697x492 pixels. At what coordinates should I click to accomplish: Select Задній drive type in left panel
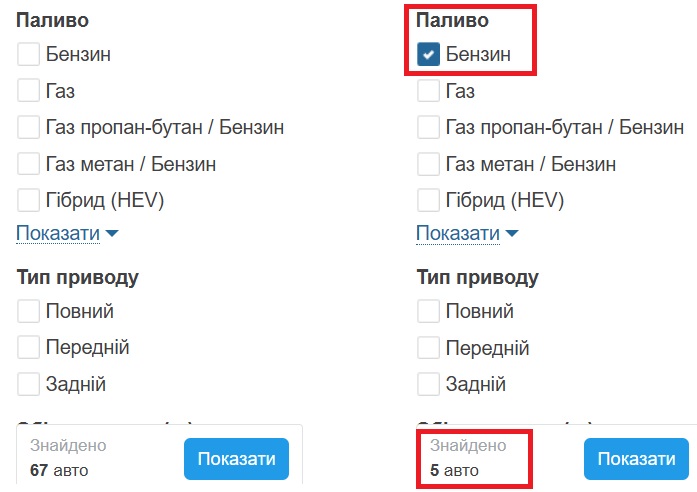pos(29,384)
